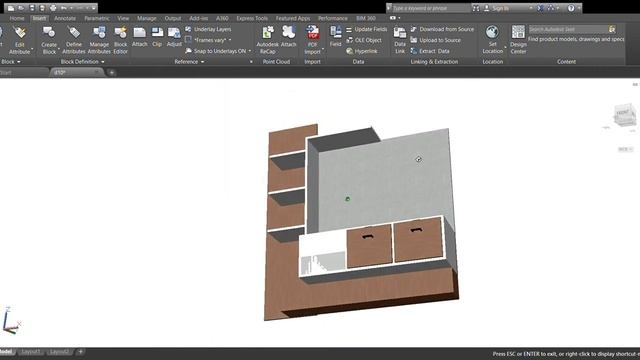Click the Plot printer icon in Quick Access

53,8
